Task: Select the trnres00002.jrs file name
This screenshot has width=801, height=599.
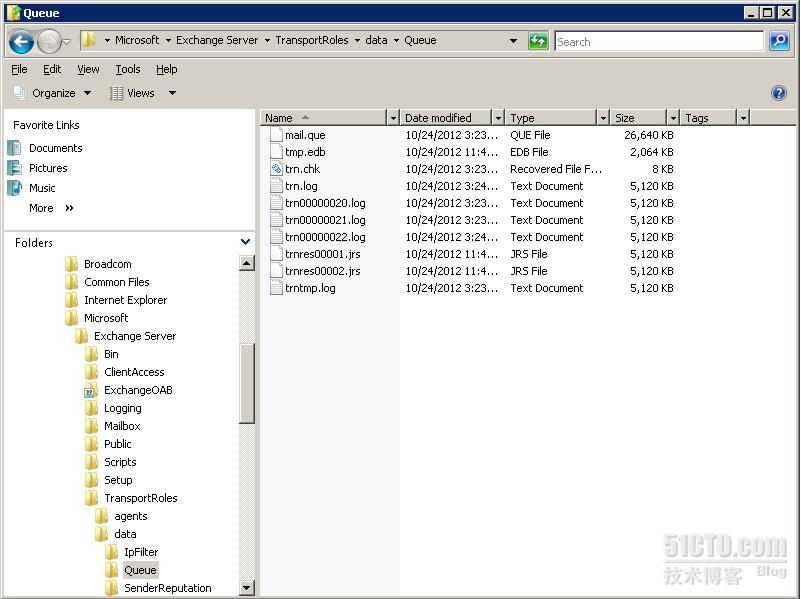Action: click(322, 271)
